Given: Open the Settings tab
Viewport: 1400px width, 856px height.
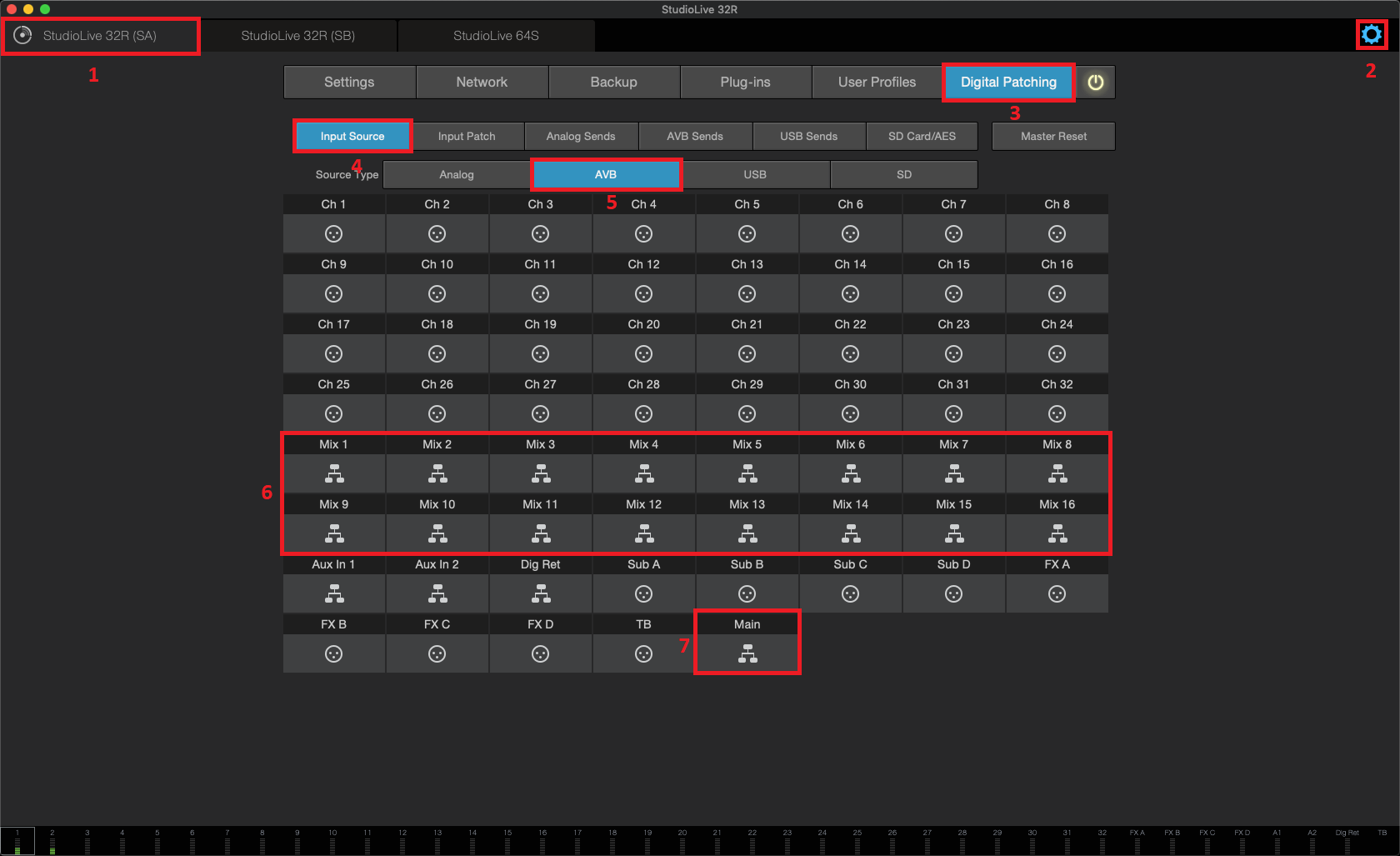Looking at the screenshot, I should (x=349, y=82).
